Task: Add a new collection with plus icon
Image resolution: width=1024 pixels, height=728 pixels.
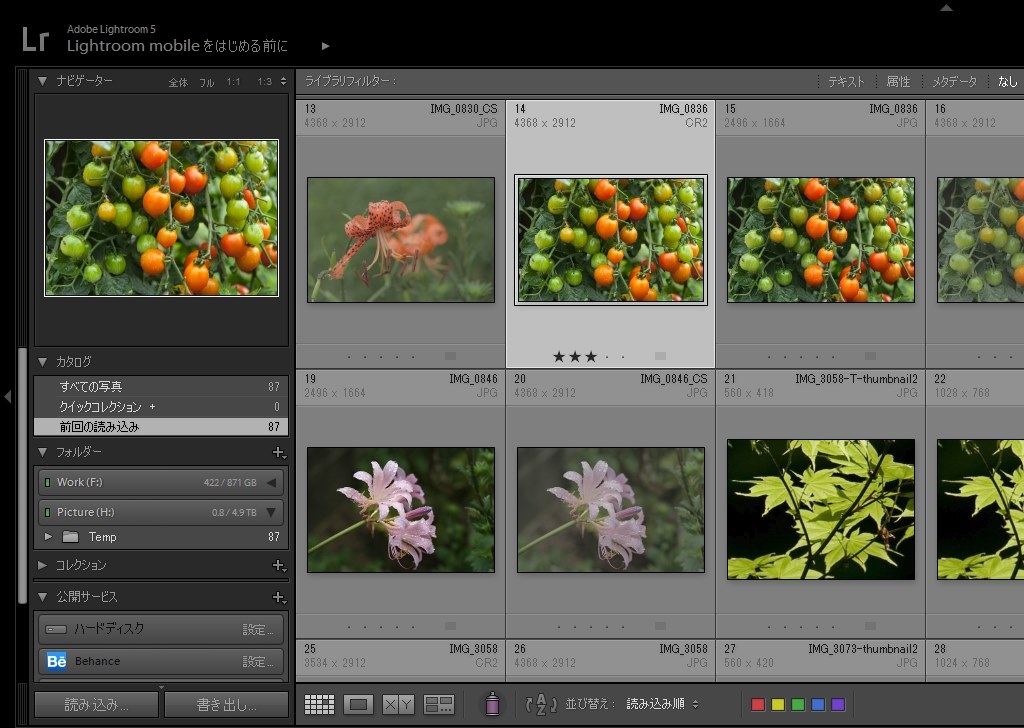Action: (x=279, y=565)
